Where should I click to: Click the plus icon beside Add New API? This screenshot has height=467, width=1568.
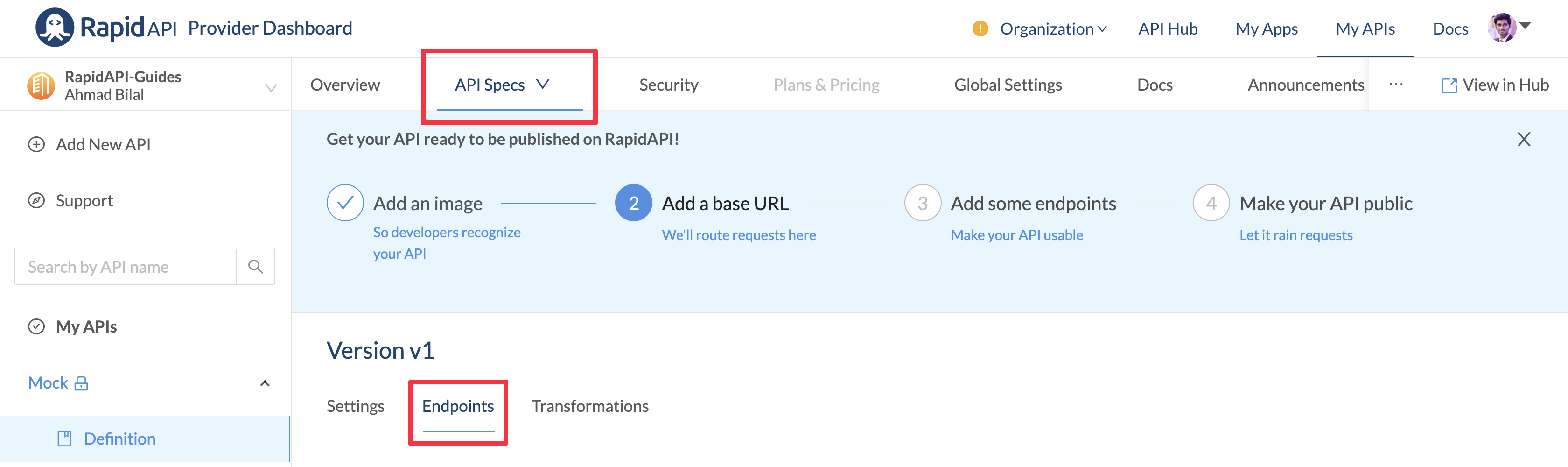(36, 144)
